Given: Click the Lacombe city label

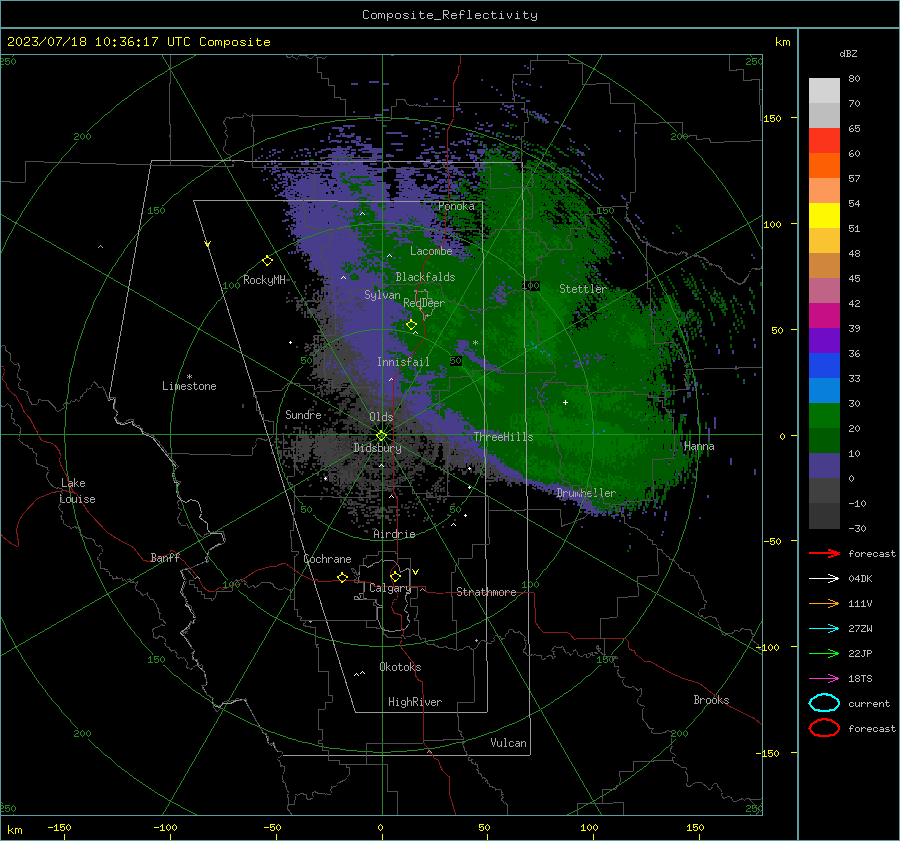Looking at the screenshot, I should click(x=431, y=251).
